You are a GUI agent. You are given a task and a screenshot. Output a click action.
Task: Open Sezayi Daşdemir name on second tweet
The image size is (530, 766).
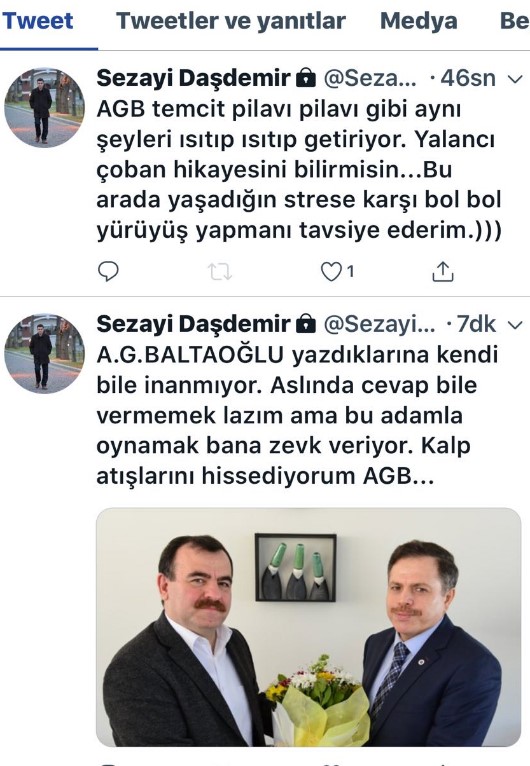tap(193, 324)
